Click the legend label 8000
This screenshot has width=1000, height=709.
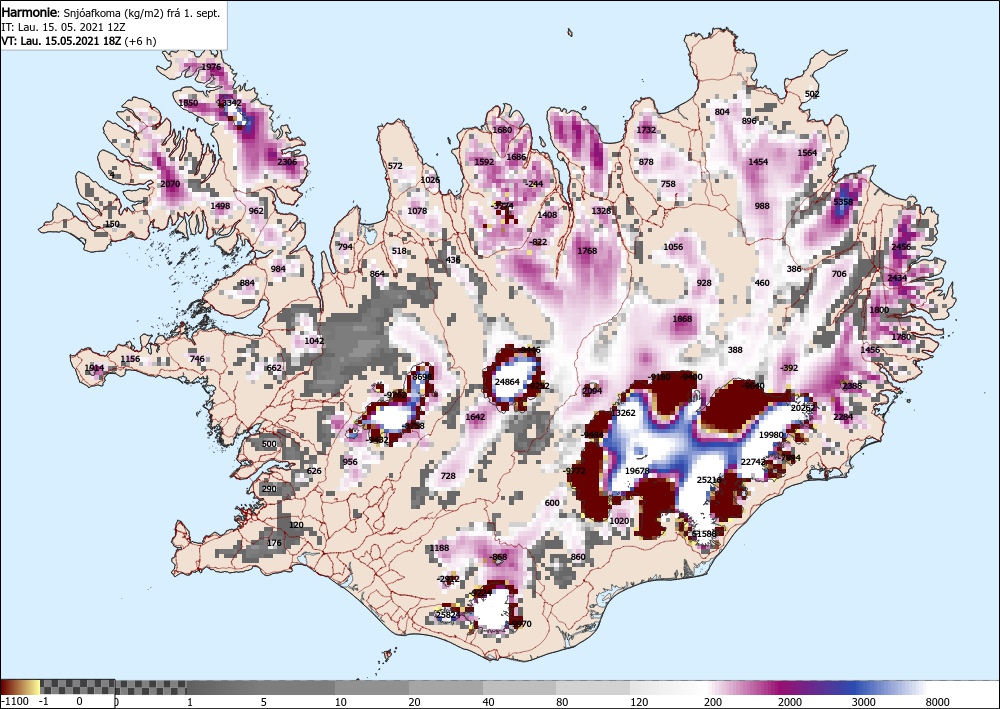[x=938, y=702]
